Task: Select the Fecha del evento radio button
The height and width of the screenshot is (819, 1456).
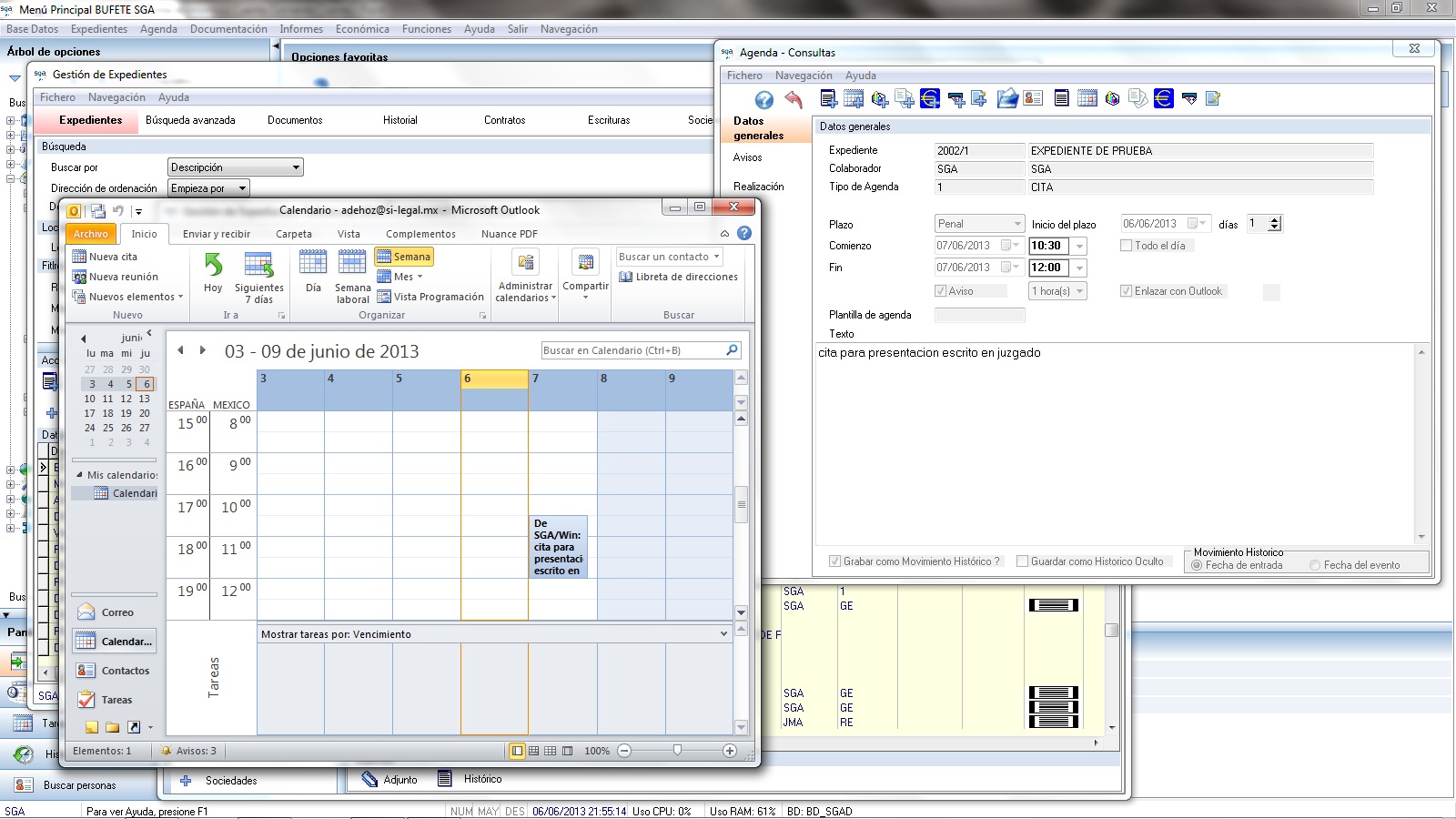Action: [x=1315, y=565]
